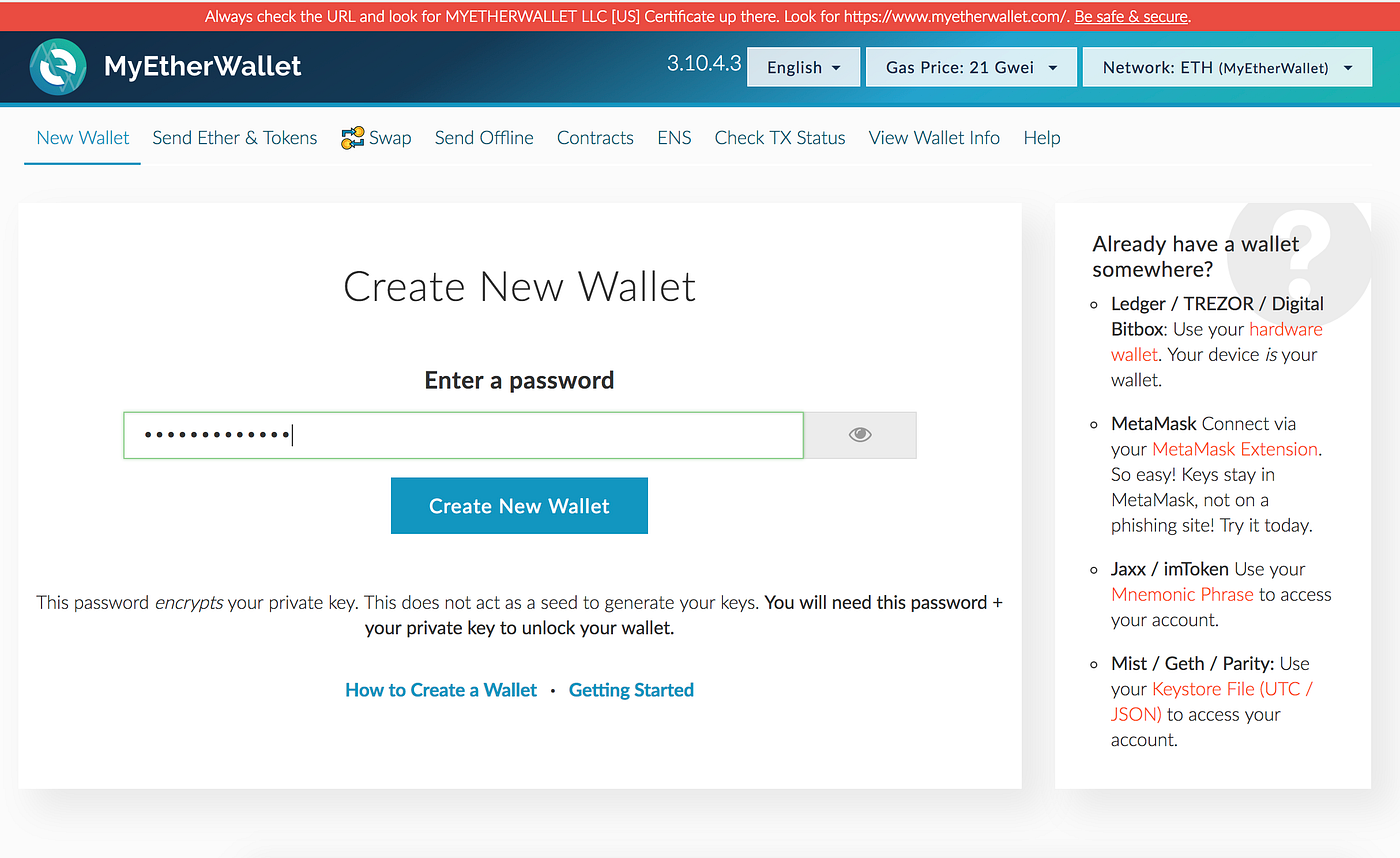
Task: Open the Getting Started link
Action: 631,690
